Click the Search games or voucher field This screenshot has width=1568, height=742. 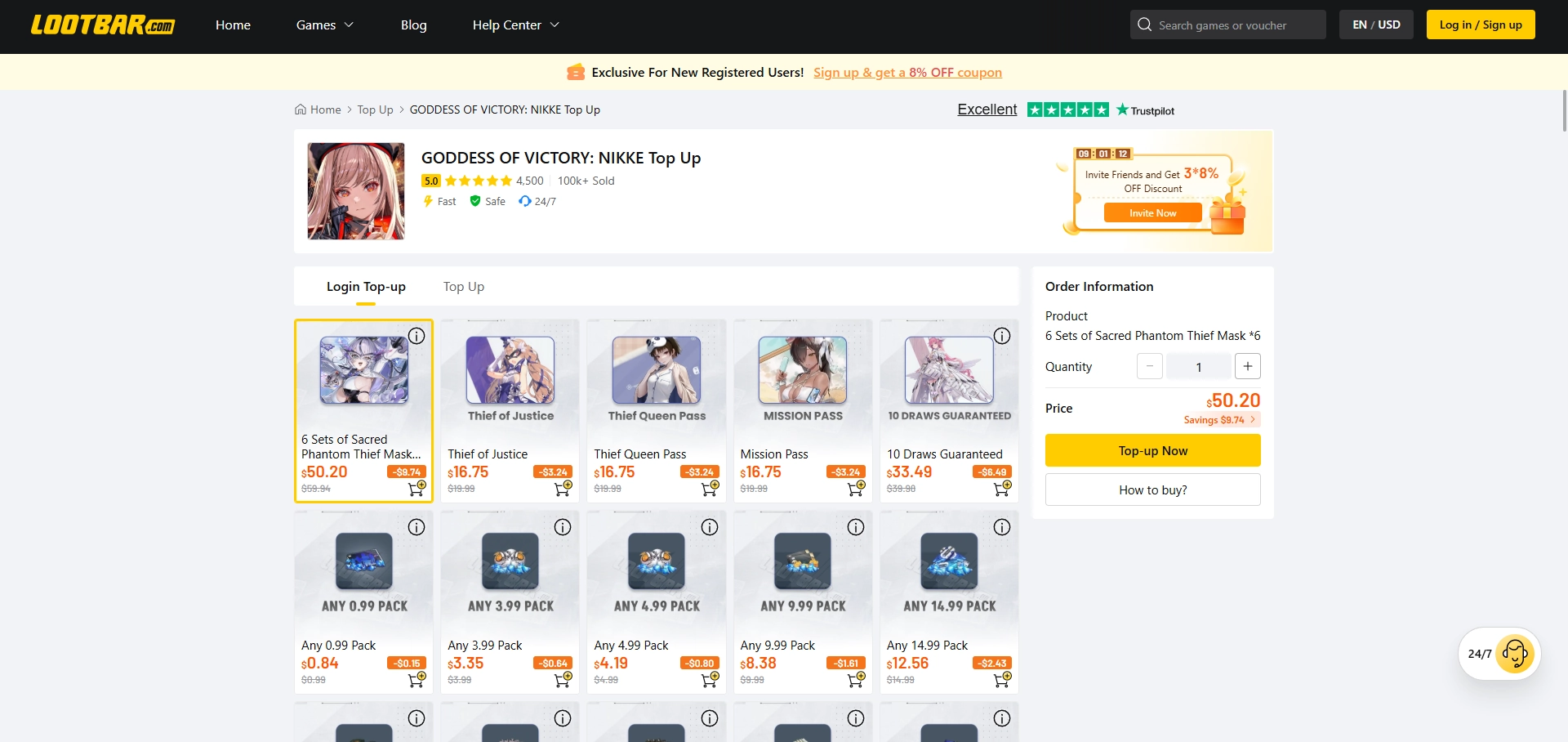(x=1228, y=25)
